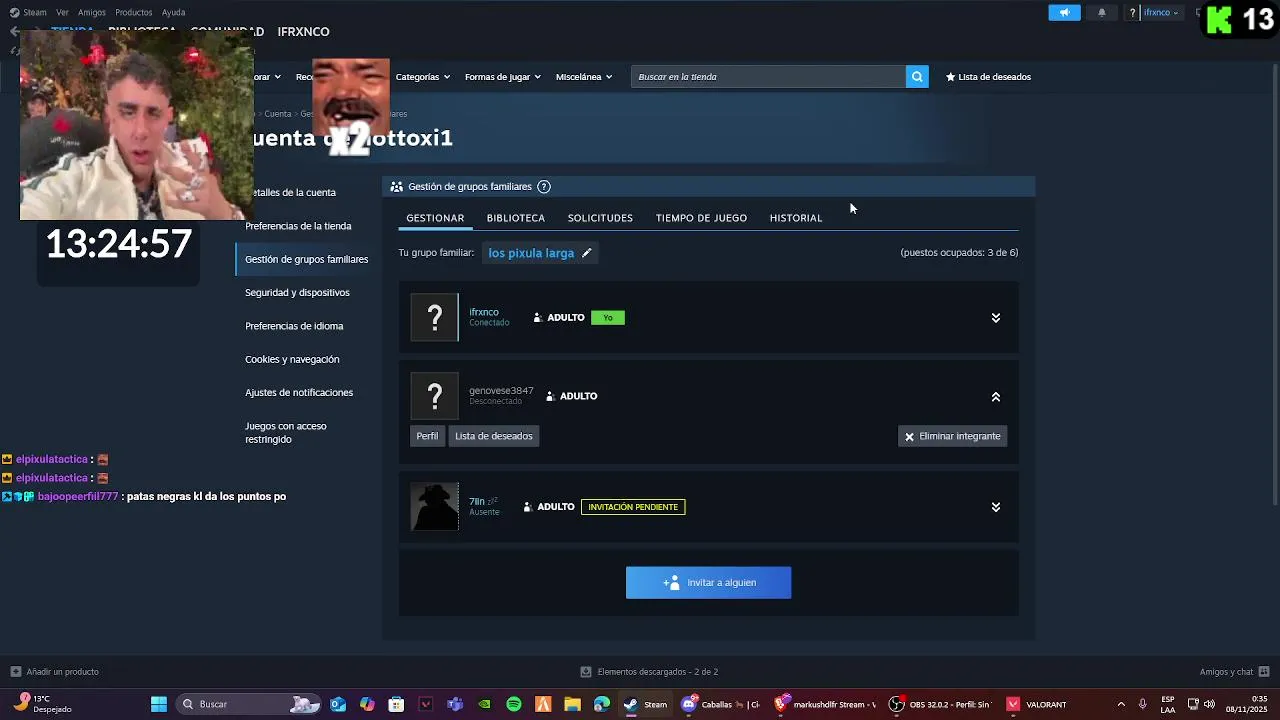1280x720 pixels.
Task: Click Invitar a alguien button
Action: point(708,583)
